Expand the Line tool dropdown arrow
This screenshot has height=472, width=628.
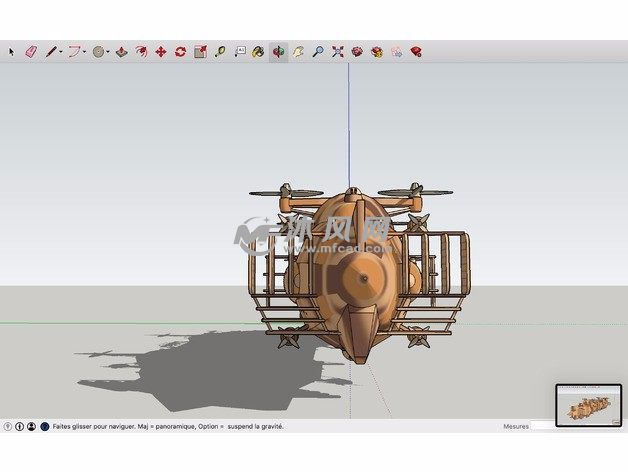[60, 51]
